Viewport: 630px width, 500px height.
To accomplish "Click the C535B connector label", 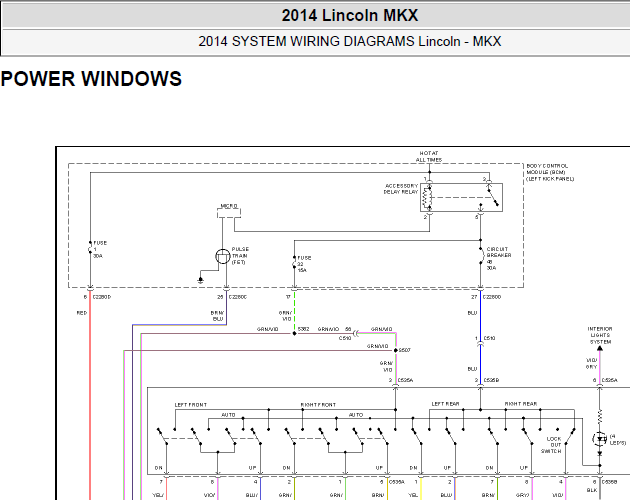I will click(491, 380).
